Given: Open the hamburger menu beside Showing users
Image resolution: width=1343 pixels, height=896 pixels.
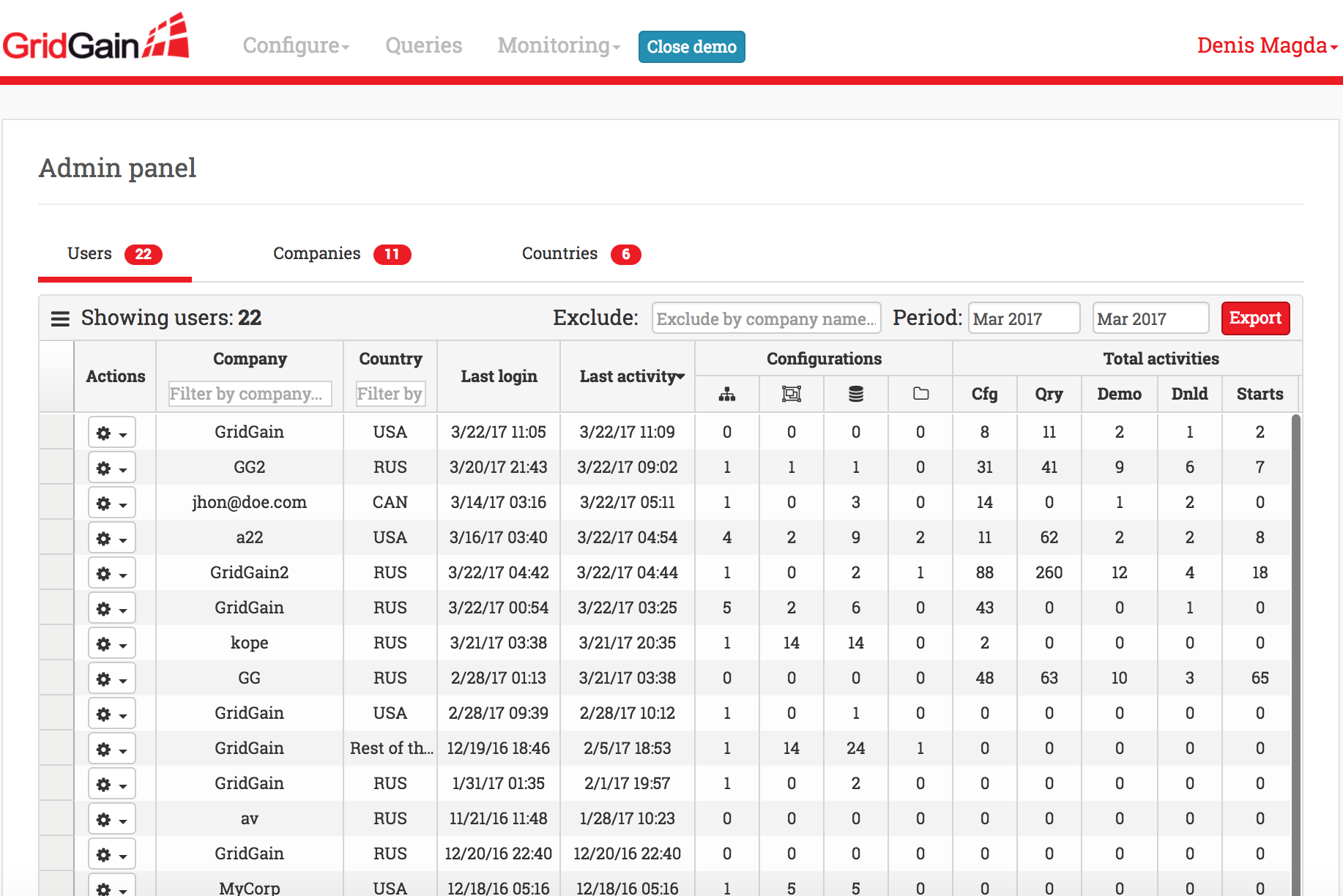Looking at the screenshot, I should point(60,318).
